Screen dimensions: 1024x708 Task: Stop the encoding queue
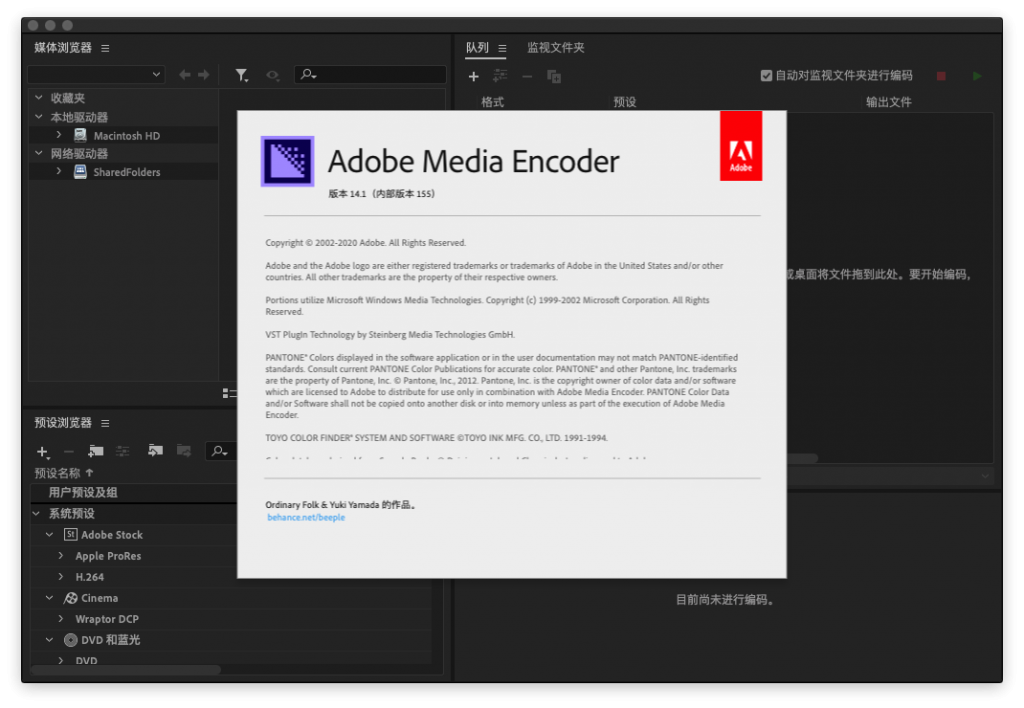[941, 76]
